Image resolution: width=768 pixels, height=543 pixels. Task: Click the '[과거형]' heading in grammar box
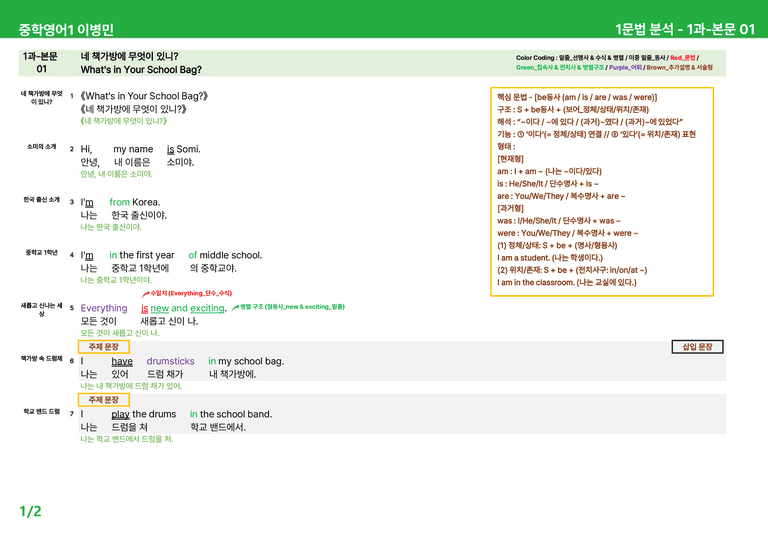[510, 209]
